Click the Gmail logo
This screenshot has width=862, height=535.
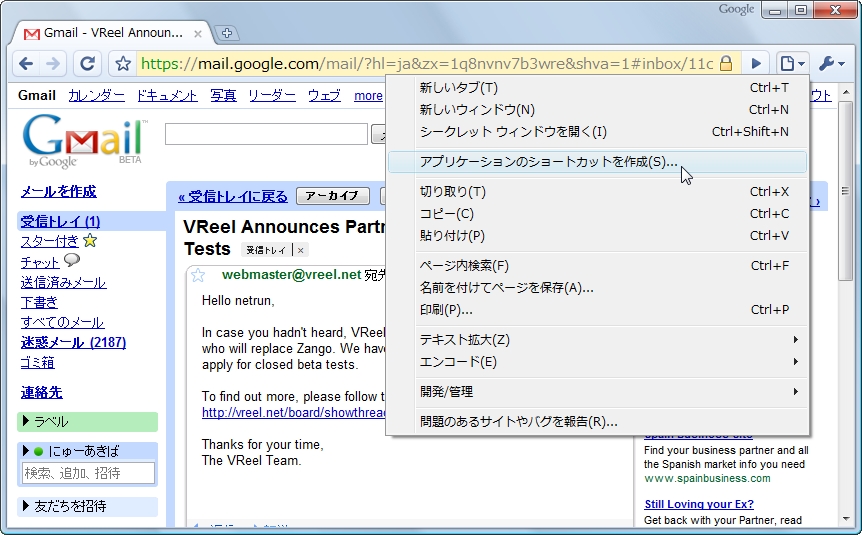tap(84, 140)
